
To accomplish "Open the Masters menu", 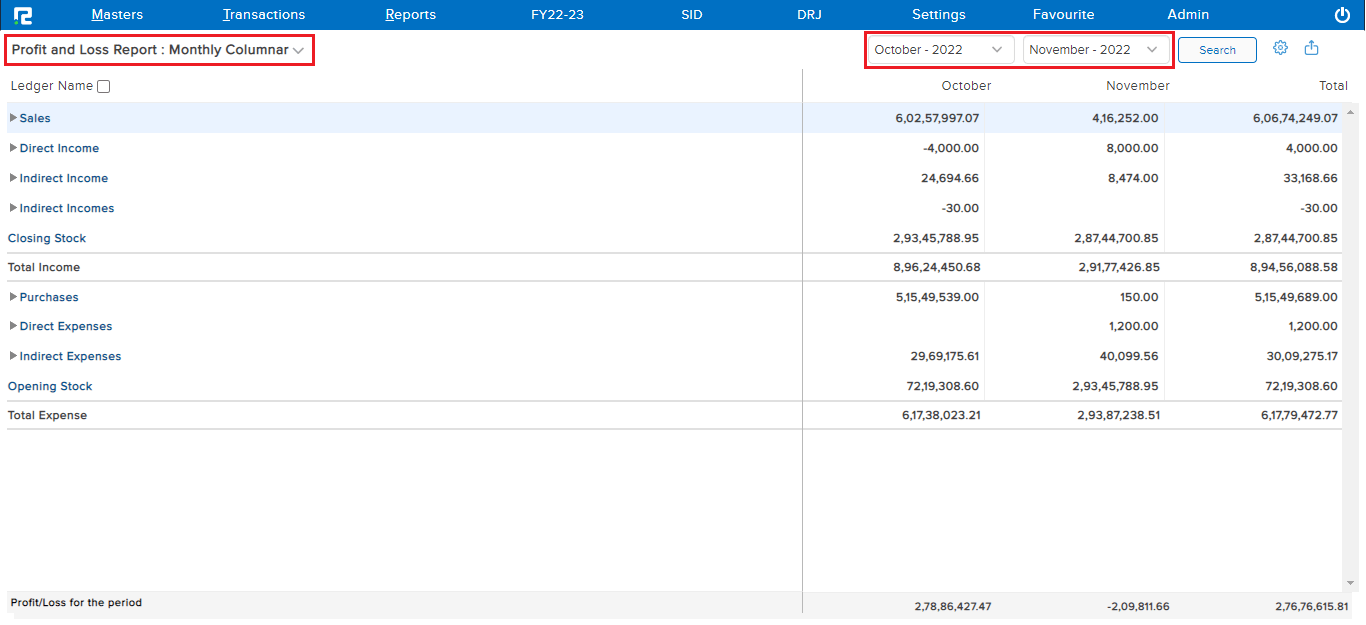I will [117, 15].
